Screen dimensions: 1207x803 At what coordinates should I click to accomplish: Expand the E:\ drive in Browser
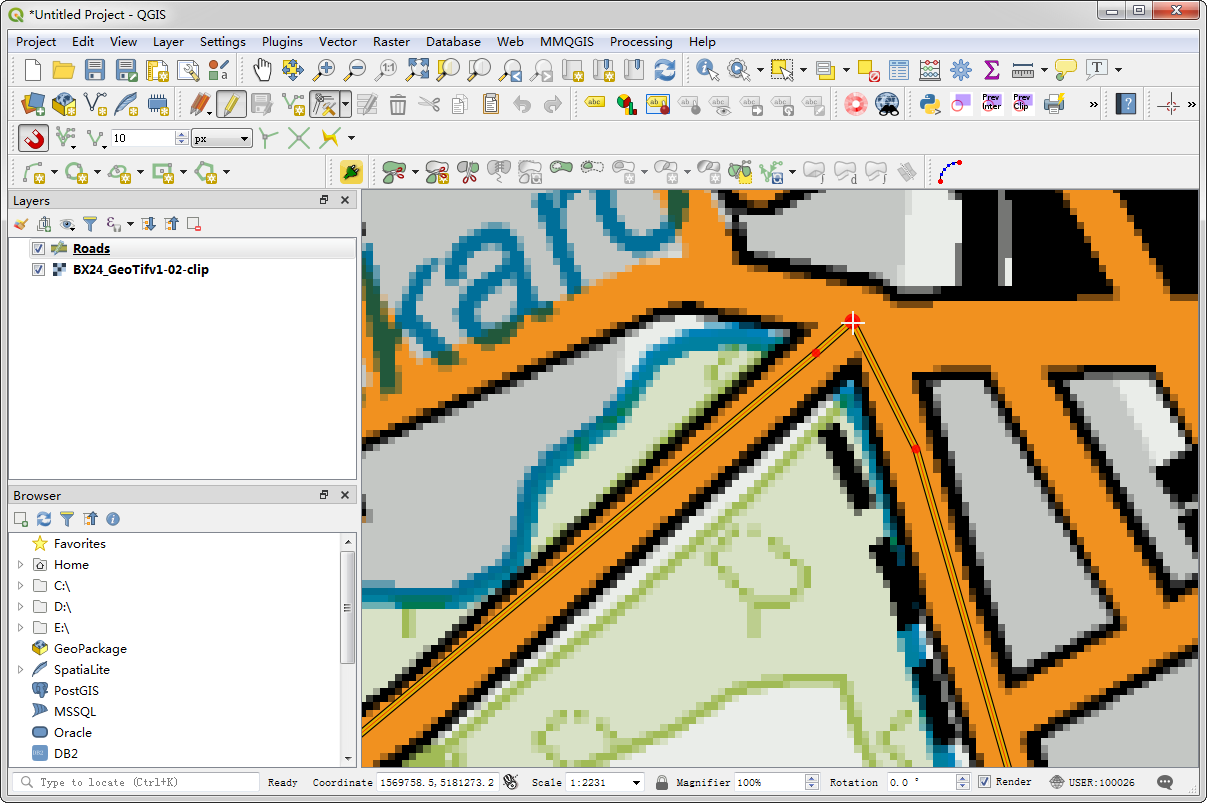coord(20,628)
